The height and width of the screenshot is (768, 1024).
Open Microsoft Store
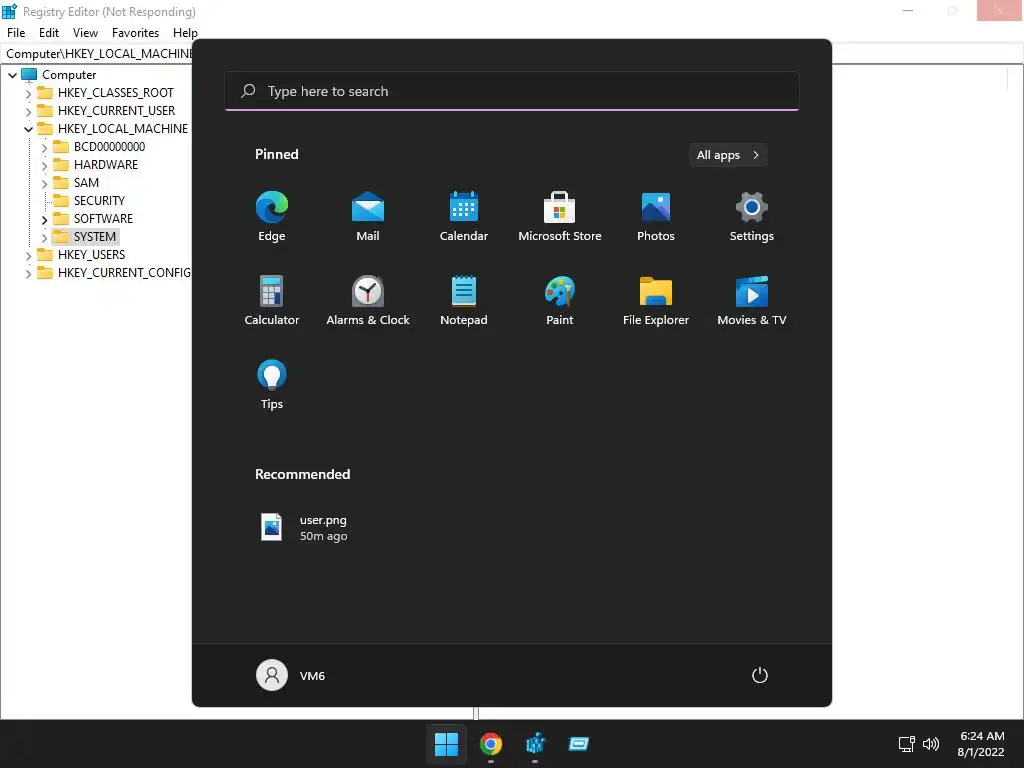pos(560,217)
